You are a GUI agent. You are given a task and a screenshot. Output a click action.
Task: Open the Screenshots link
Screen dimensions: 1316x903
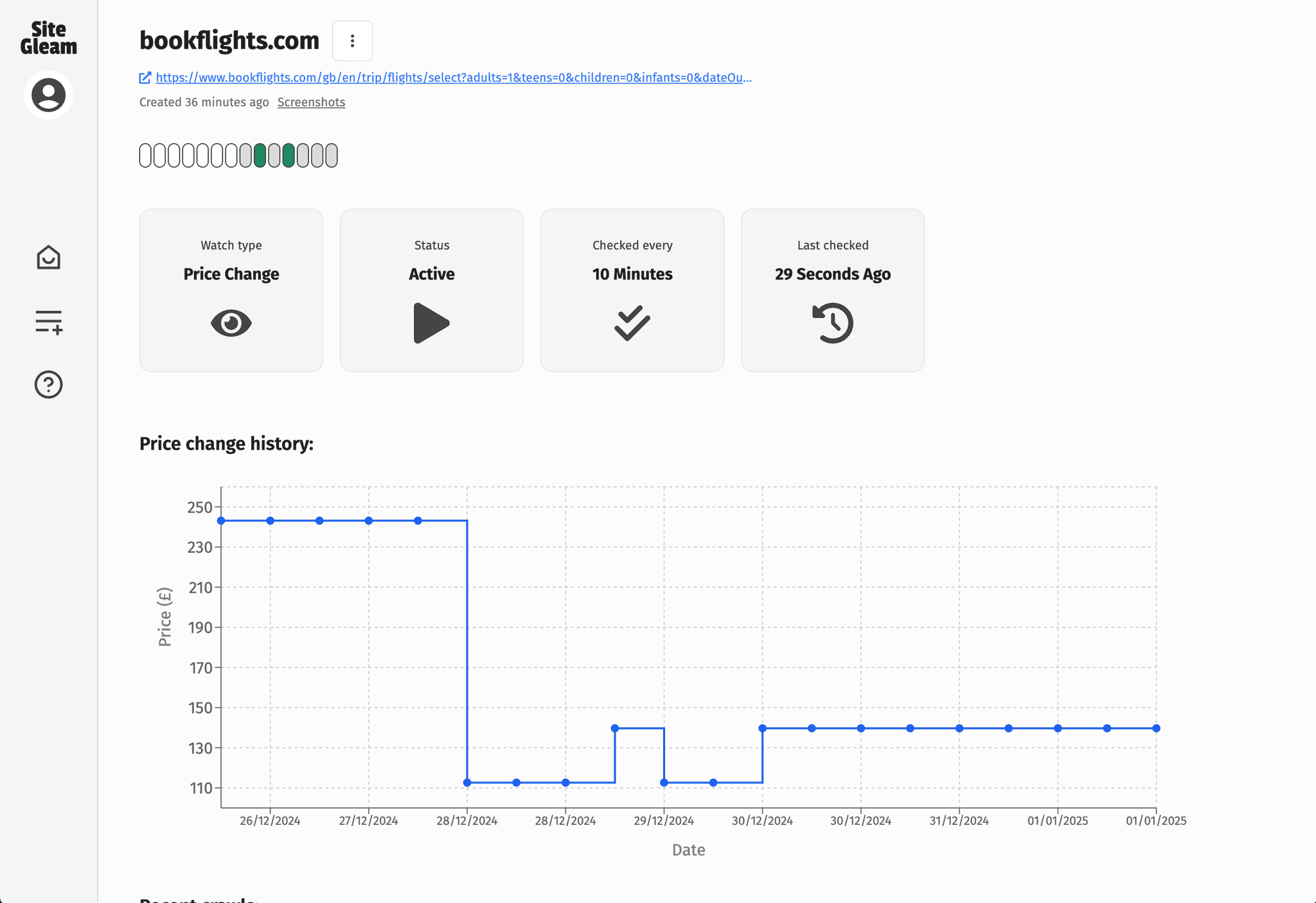point(311,102)
